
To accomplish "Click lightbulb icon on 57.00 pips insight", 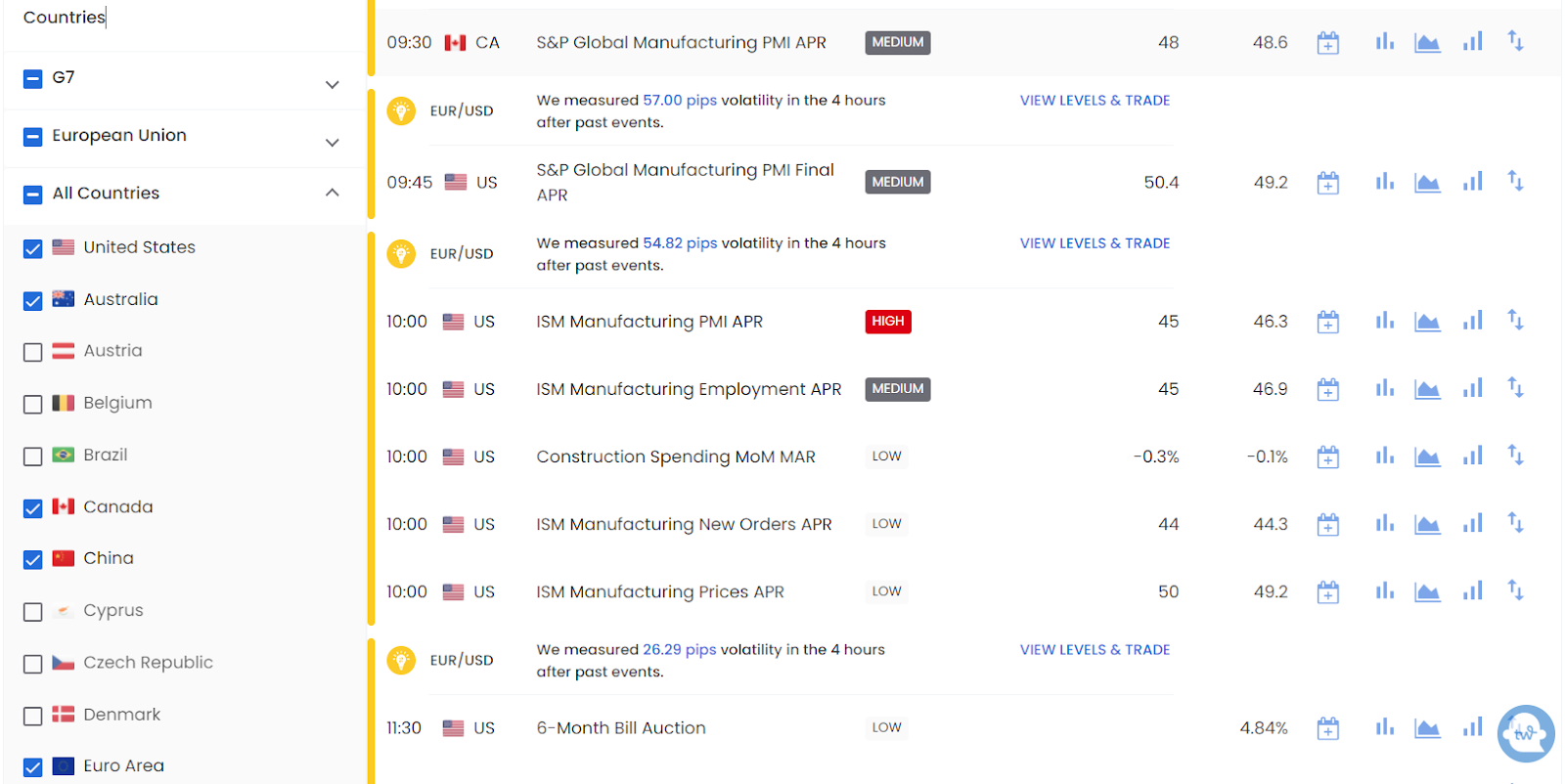I will 401,111.
